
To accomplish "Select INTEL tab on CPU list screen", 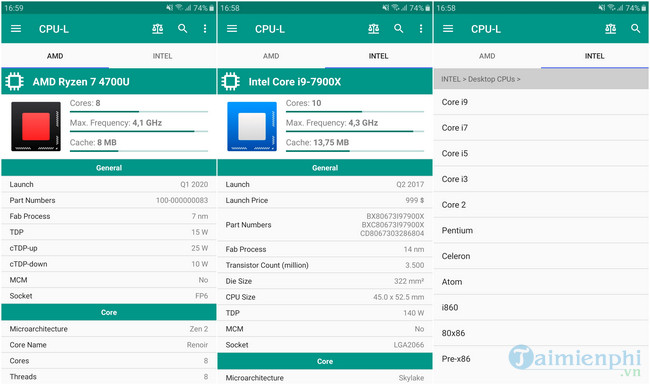I will [594, 56].
